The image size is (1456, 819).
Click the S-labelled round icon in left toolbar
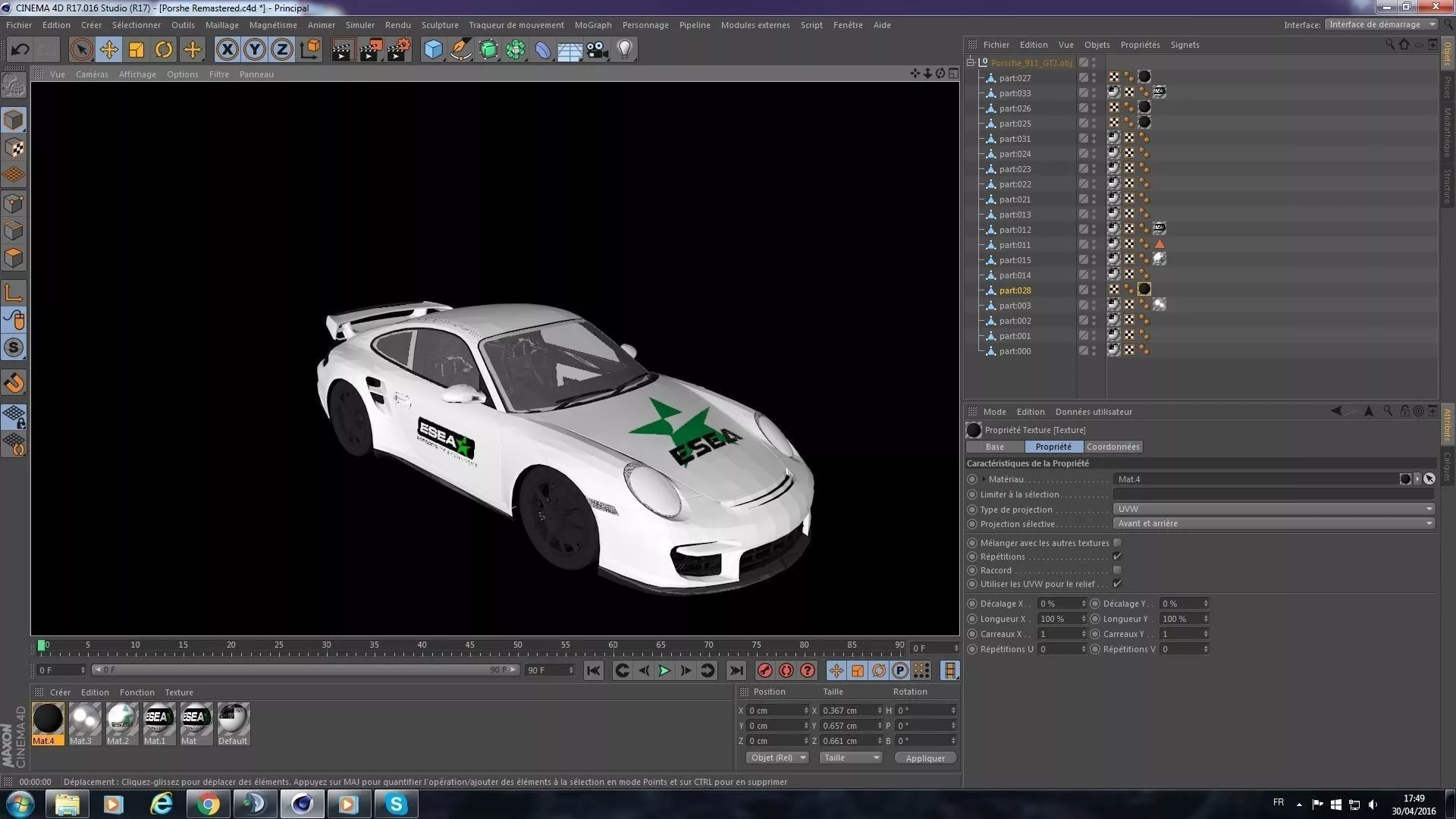(14, 348)
